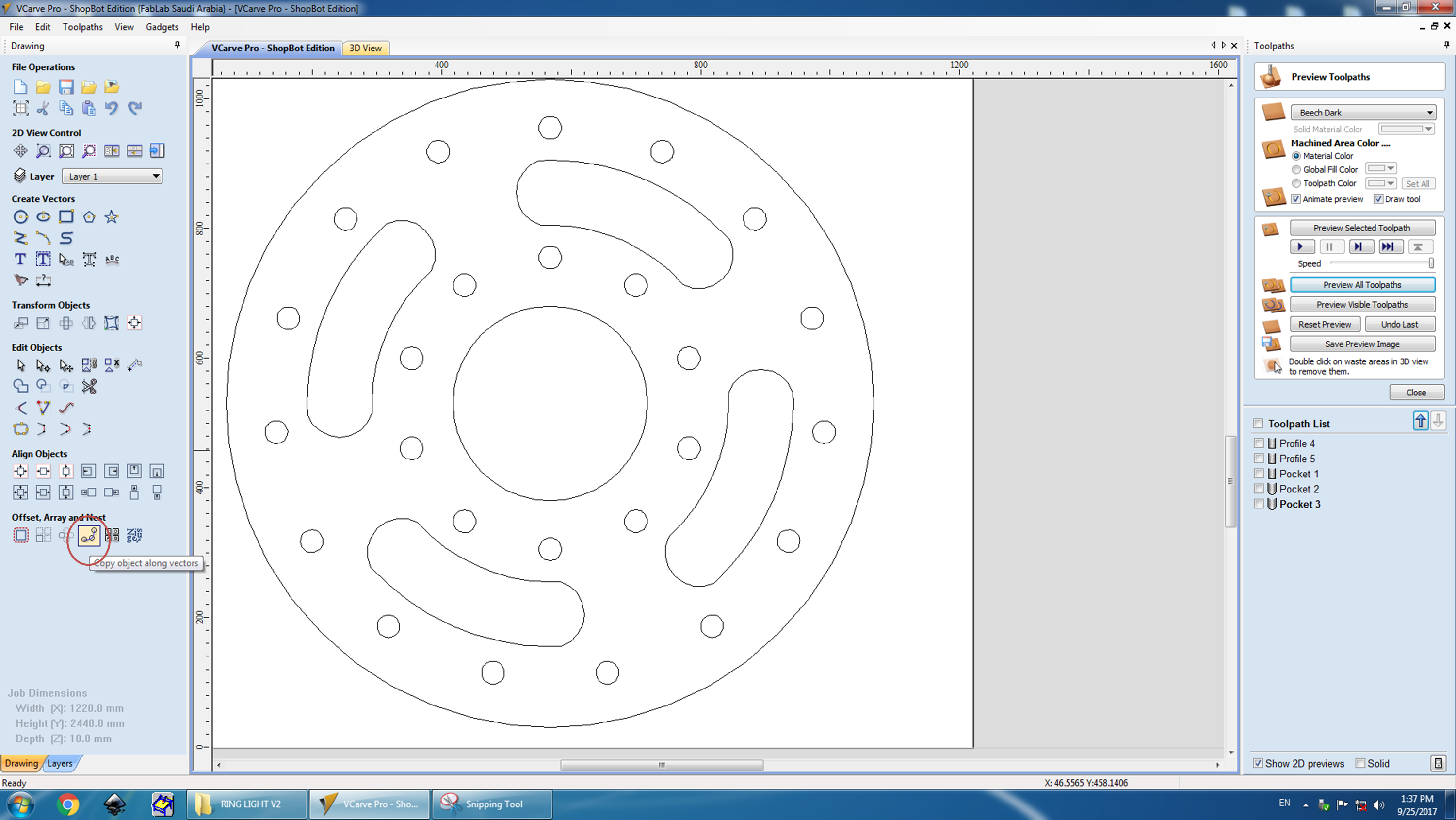
Task: Click the Preview All Toolpaths button
Action: click(x=1363, y=284)
